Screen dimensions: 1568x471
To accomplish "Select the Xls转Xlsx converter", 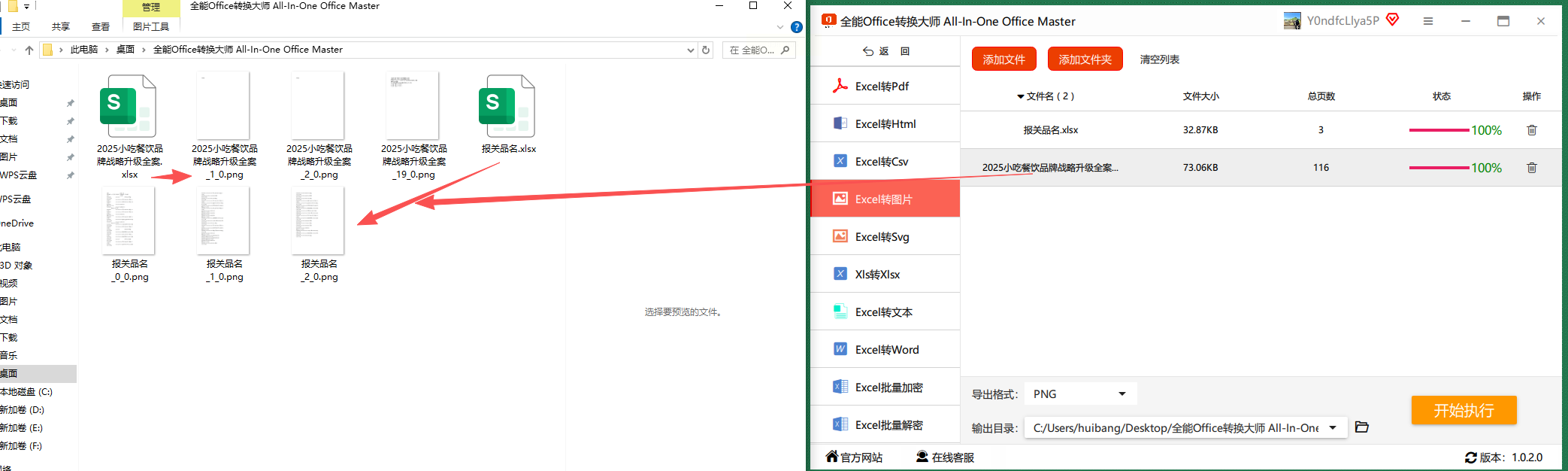I will click(885, 274).
